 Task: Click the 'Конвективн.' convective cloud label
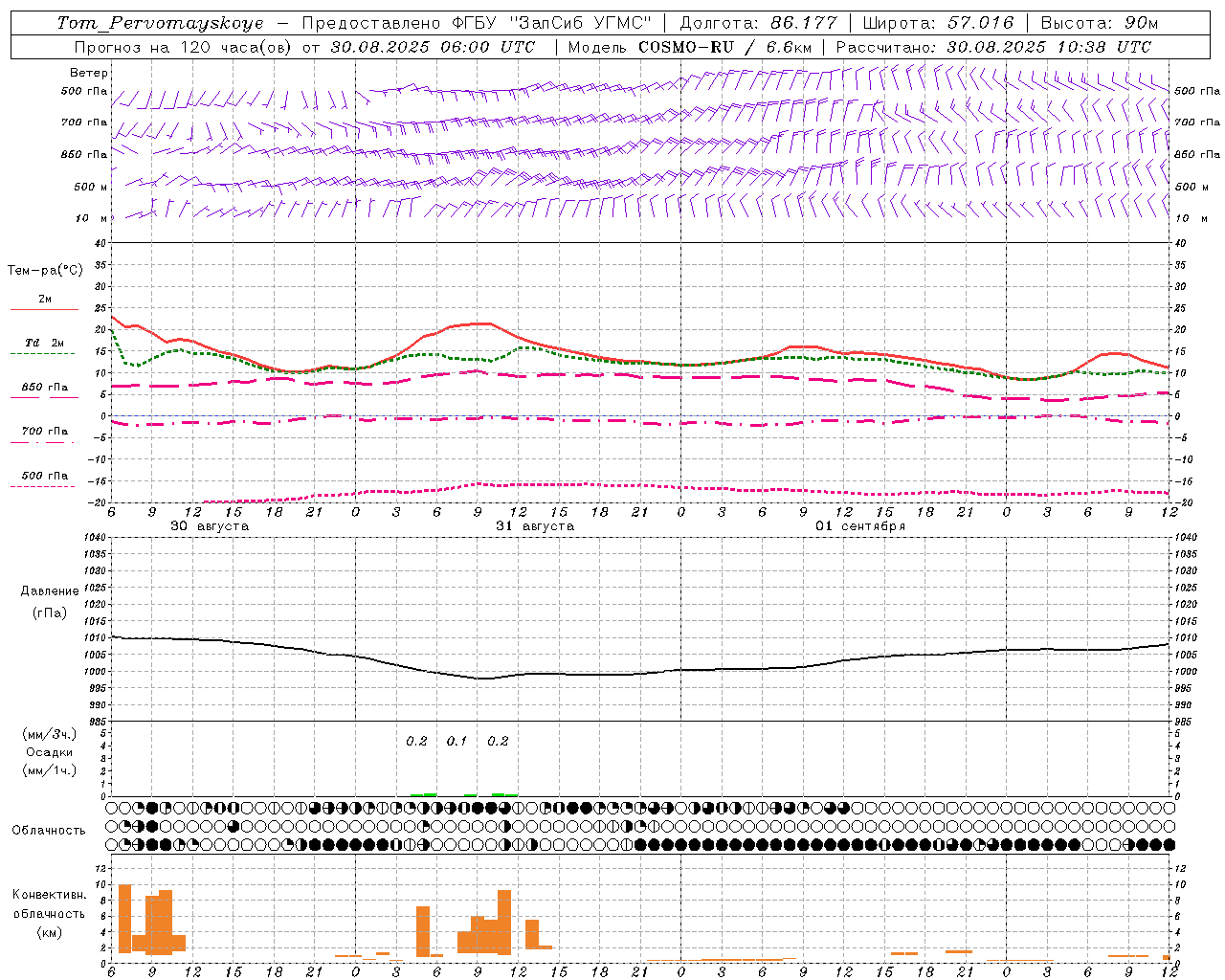click(49, 895)
